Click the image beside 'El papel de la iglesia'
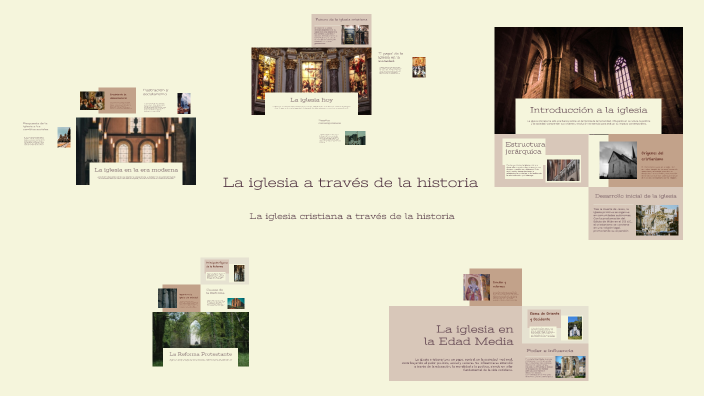The image size is (704, 396). 419,67
